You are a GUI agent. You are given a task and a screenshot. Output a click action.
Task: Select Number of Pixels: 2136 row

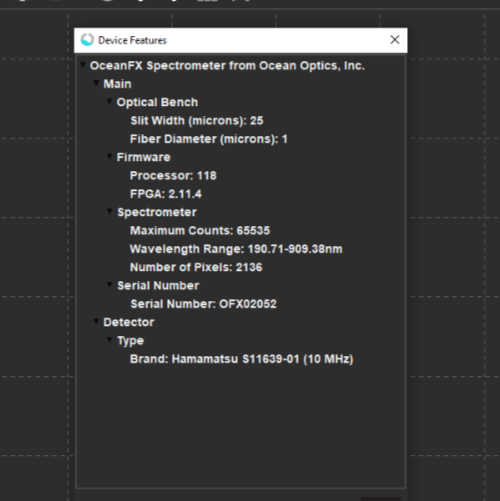pos(196,267)
